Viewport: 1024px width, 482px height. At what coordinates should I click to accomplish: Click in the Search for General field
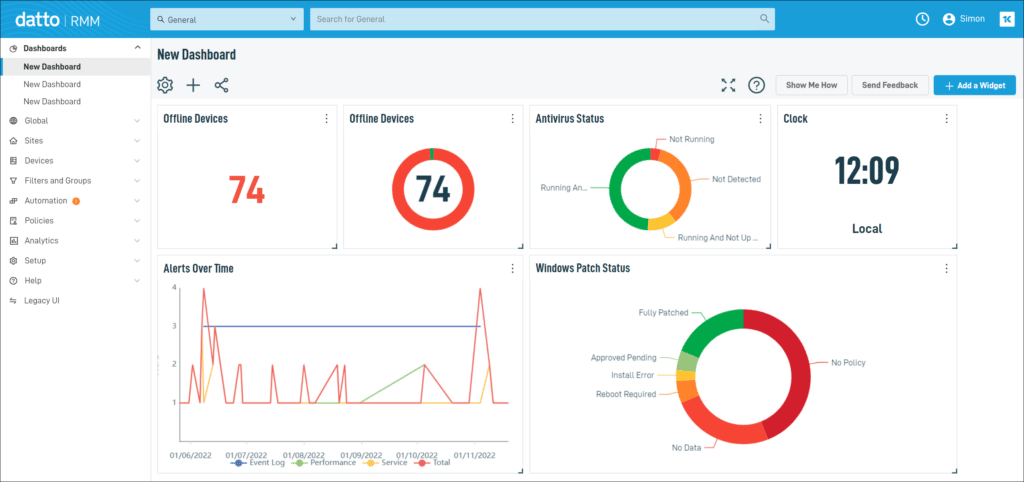542,19
